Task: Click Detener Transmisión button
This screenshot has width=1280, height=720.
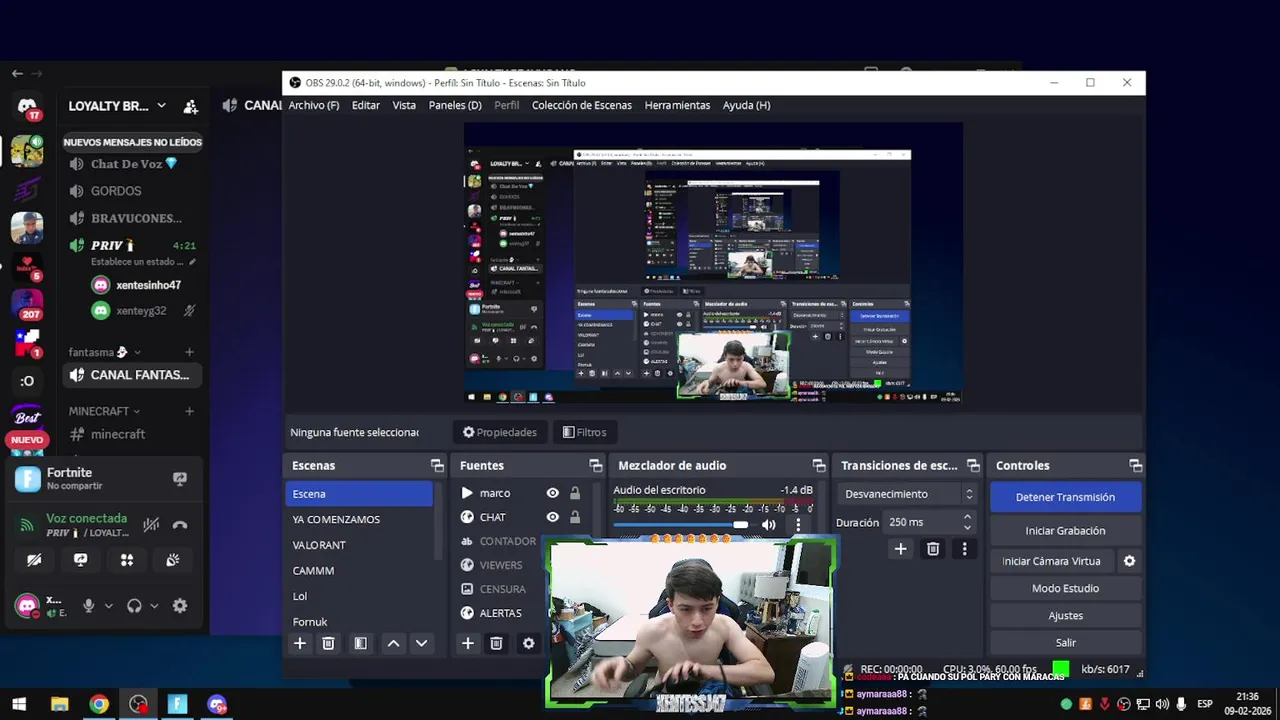Action: point(1065,497)
